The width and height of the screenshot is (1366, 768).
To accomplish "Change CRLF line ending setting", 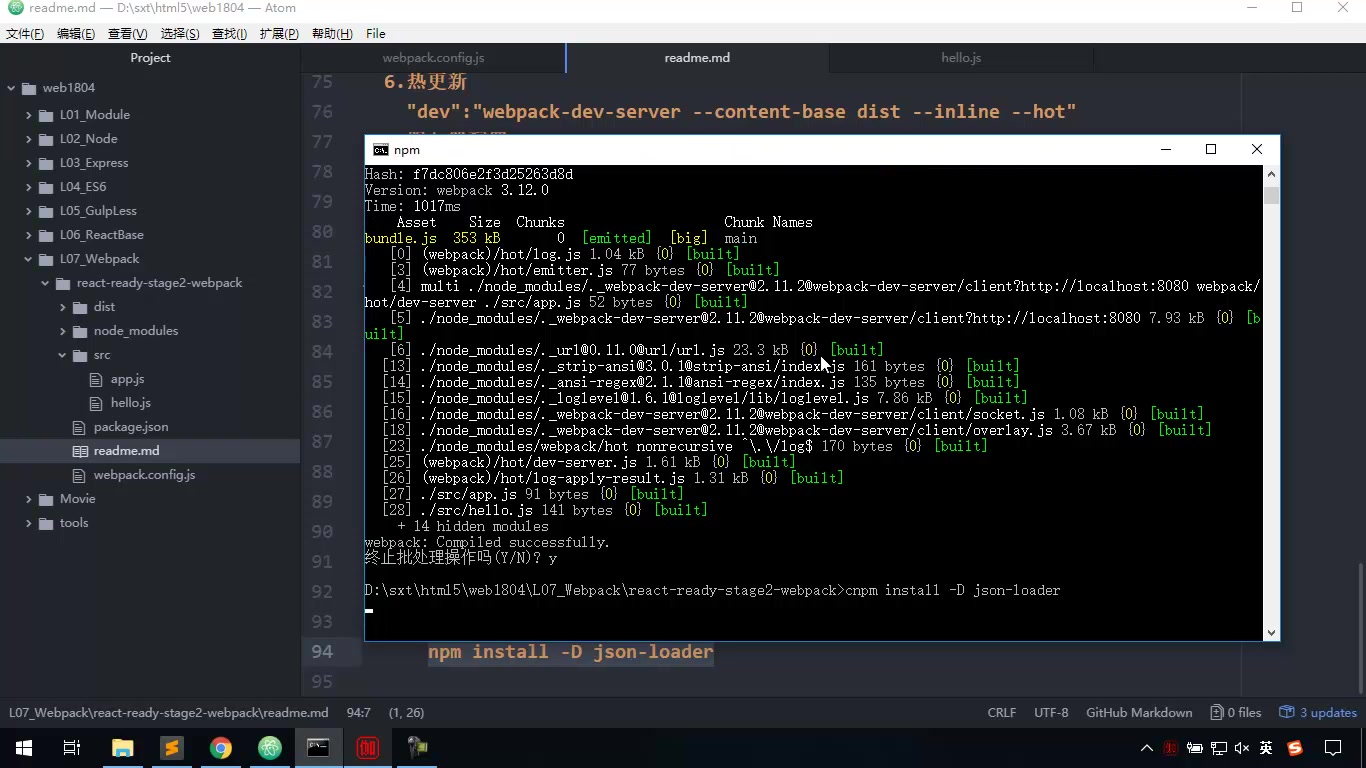I will (x=1001, y=713).
